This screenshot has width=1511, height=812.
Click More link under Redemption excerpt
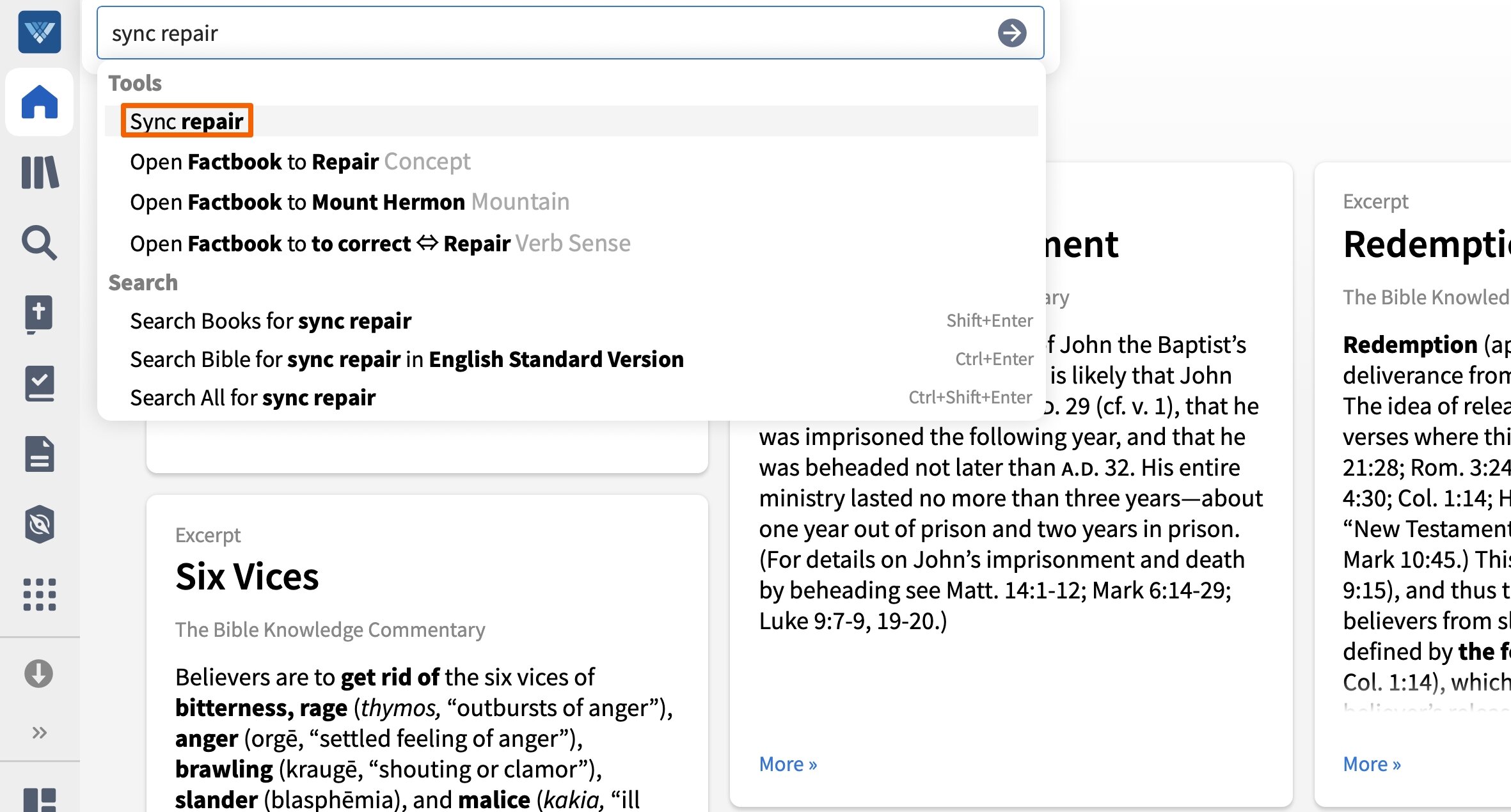click(1372, 764)
